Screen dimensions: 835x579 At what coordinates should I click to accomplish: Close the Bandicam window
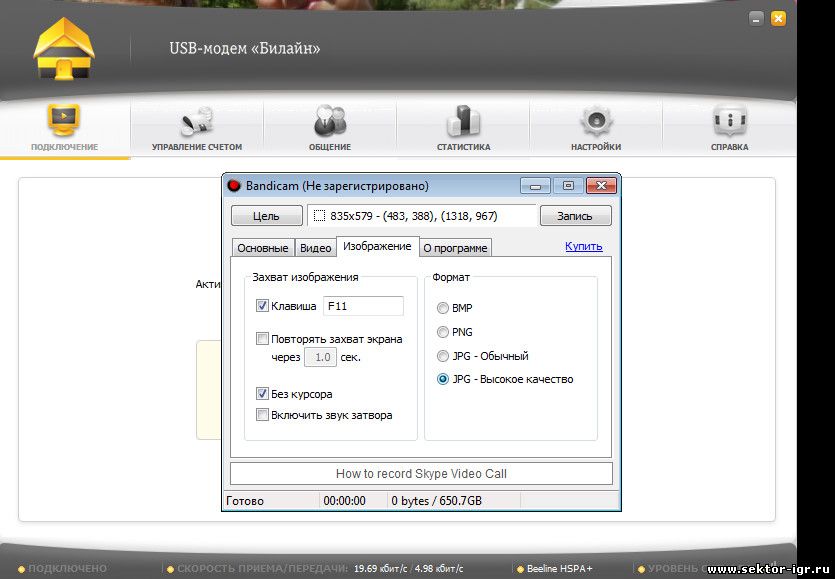(601, 186)
